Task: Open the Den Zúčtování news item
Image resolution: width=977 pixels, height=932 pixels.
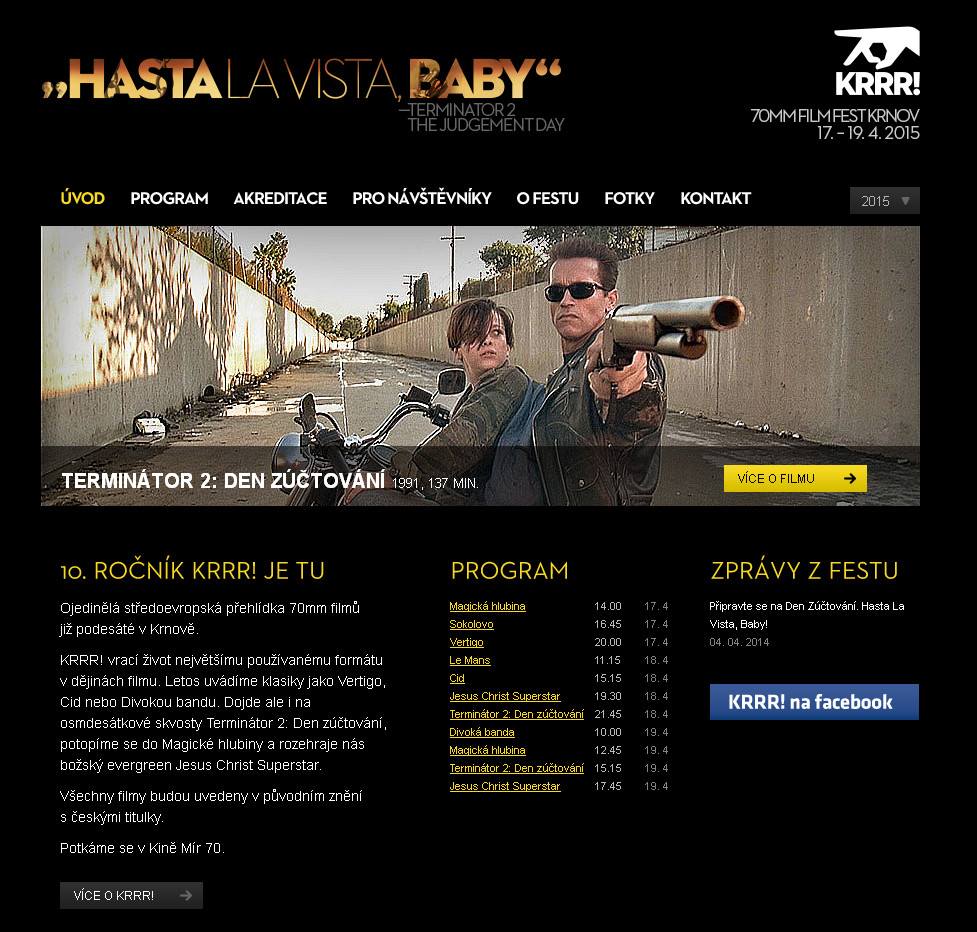Action: (x=806, y=615)
